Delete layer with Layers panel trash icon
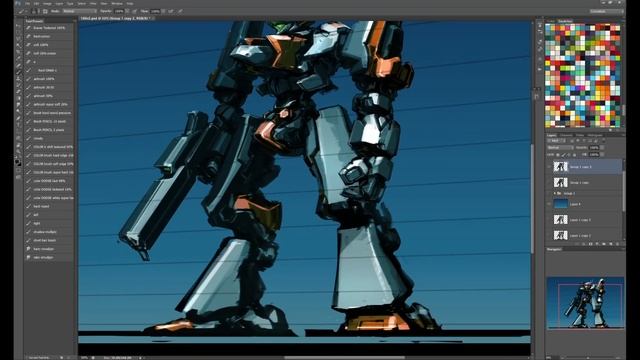Screen dimensions: 640x360 (x=618, y=244)
